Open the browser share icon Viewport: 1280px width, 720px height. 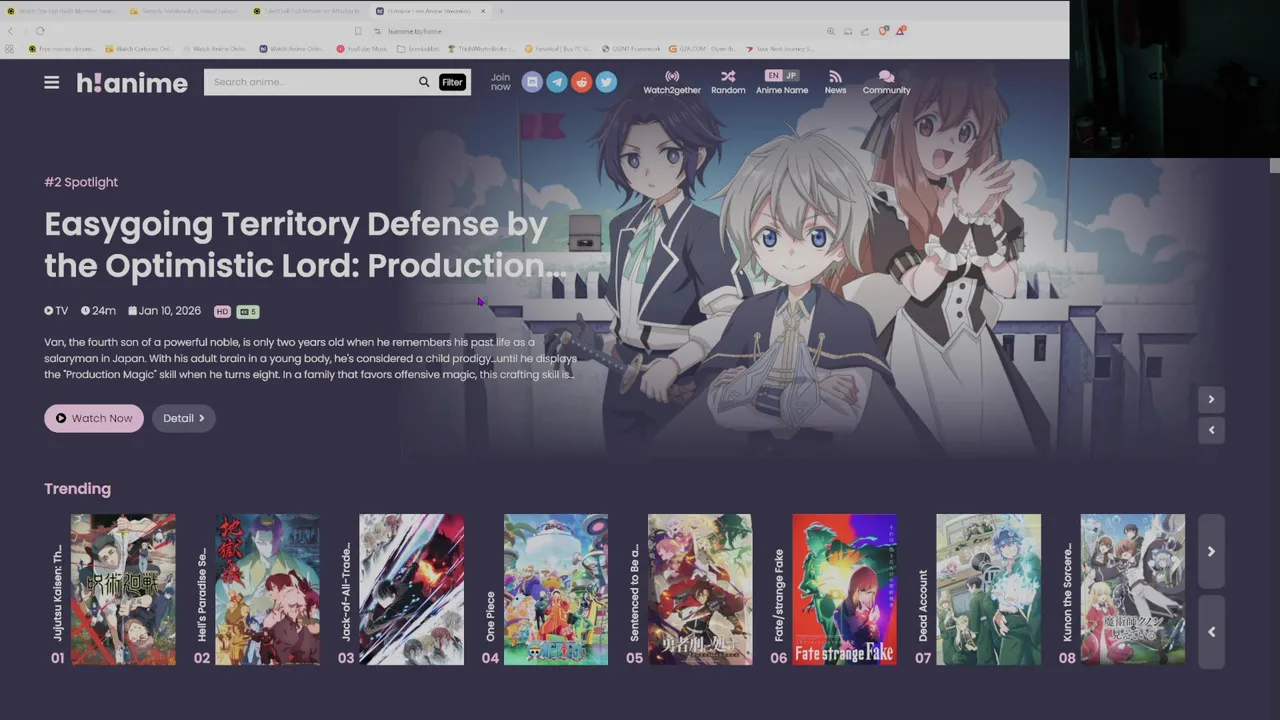click(x=865, y=31)
